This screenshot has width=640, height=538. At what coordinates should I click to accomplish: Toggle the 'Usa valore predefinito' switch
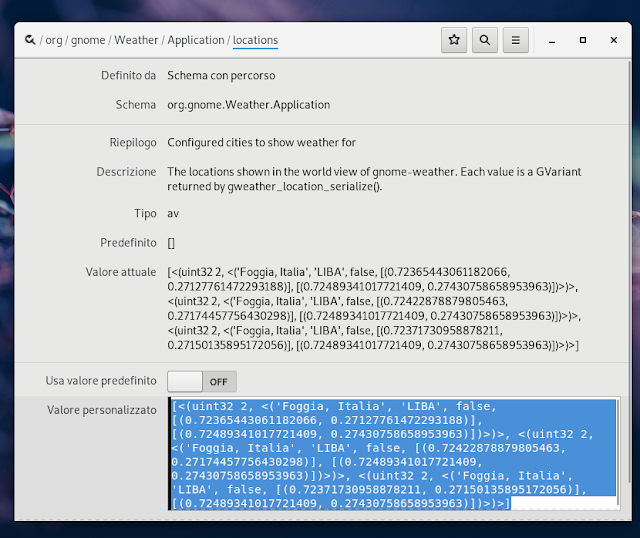pos(202,382)
